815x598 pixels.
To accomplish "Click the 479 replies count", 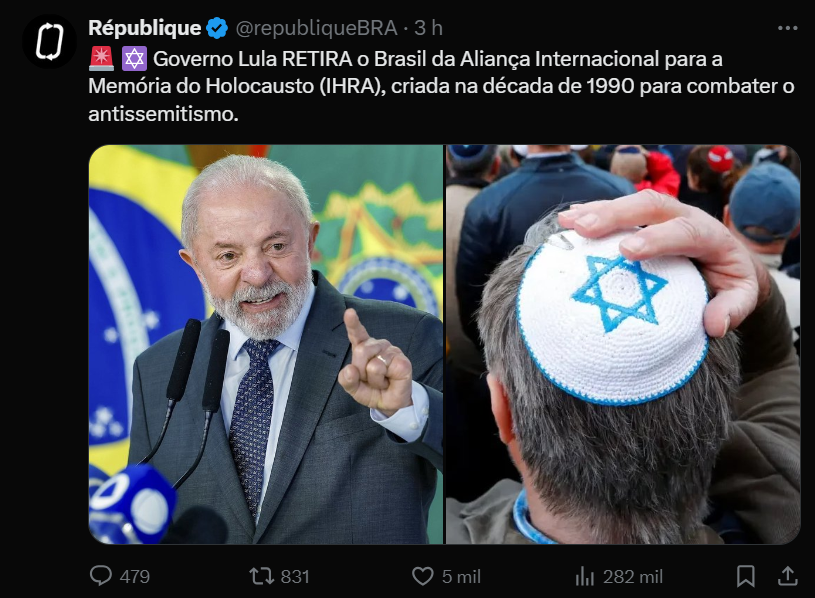I will tap(135, 577).
